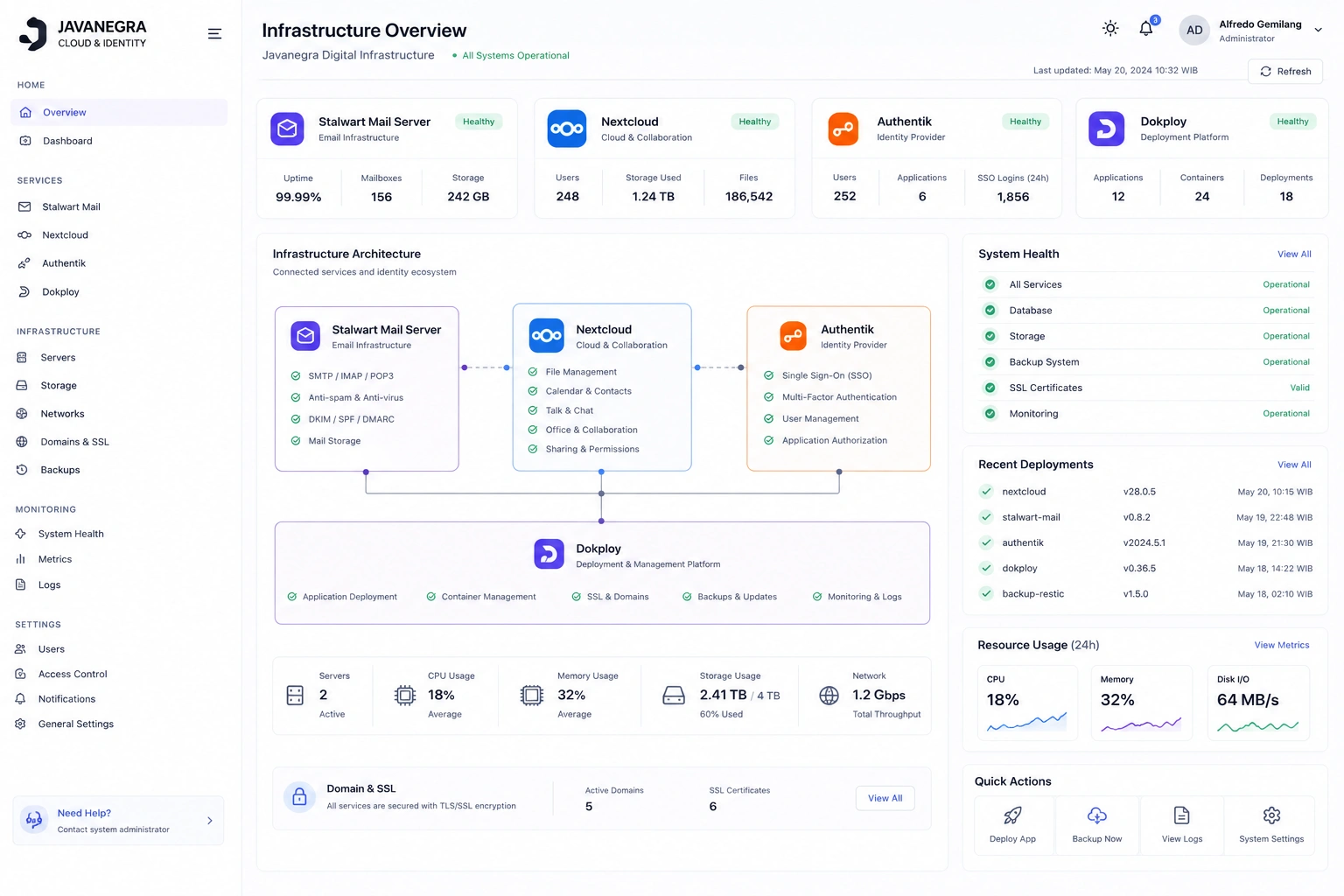Click the CPU Usage chip icon
Viewport: 1344px width, 896px height.
tap(405, 696)
